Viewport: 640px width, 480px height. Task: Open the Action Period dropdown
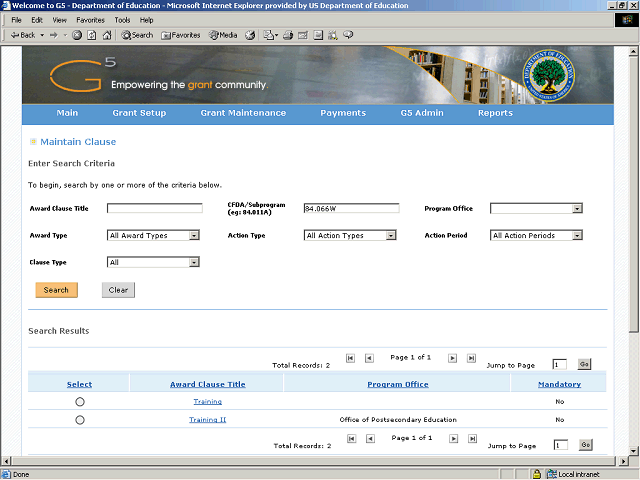(x=536, y=236)
